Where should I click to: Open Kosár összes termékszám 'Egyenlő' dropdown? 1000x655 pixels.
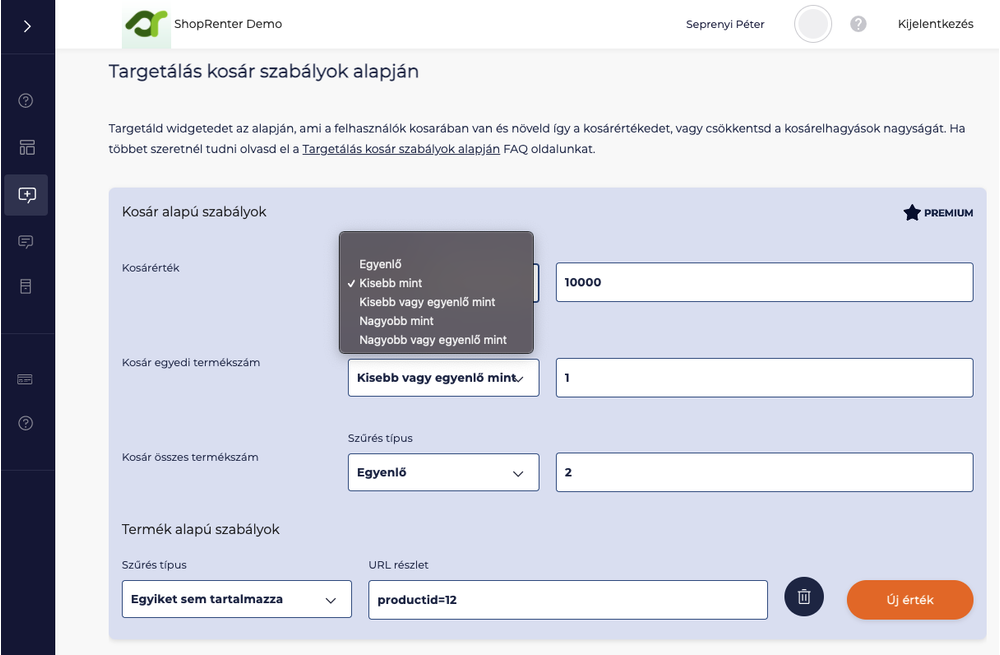tap(443, 473)
